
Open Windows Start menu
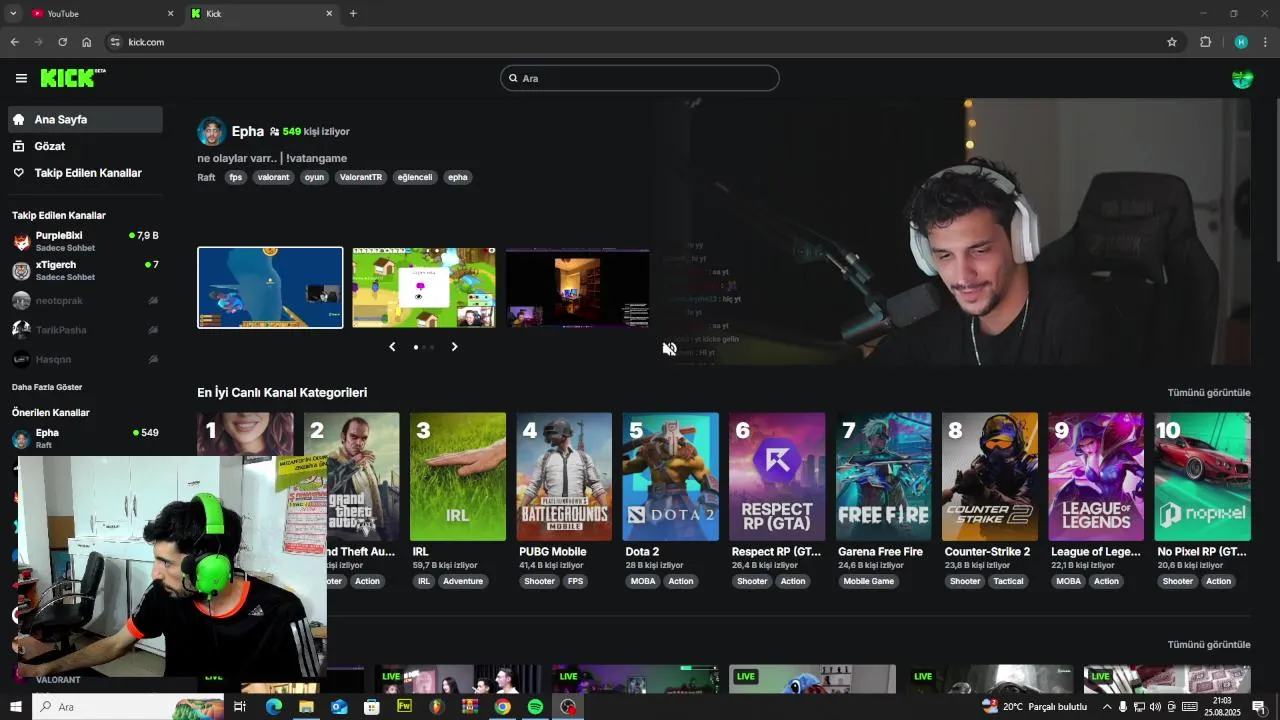(x=15, y=707)
